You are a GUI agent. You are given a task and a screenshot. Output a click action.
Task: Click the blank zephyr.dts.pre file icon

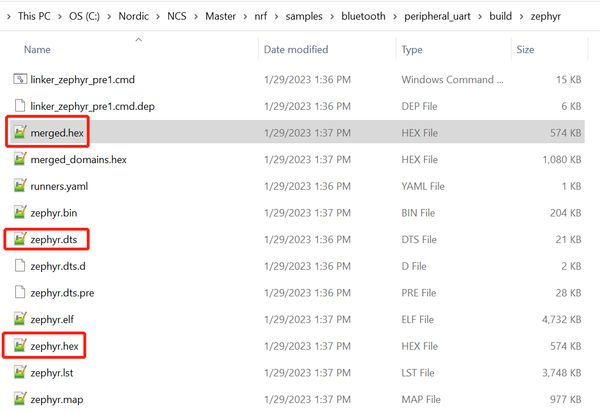(x=20, y=292)
